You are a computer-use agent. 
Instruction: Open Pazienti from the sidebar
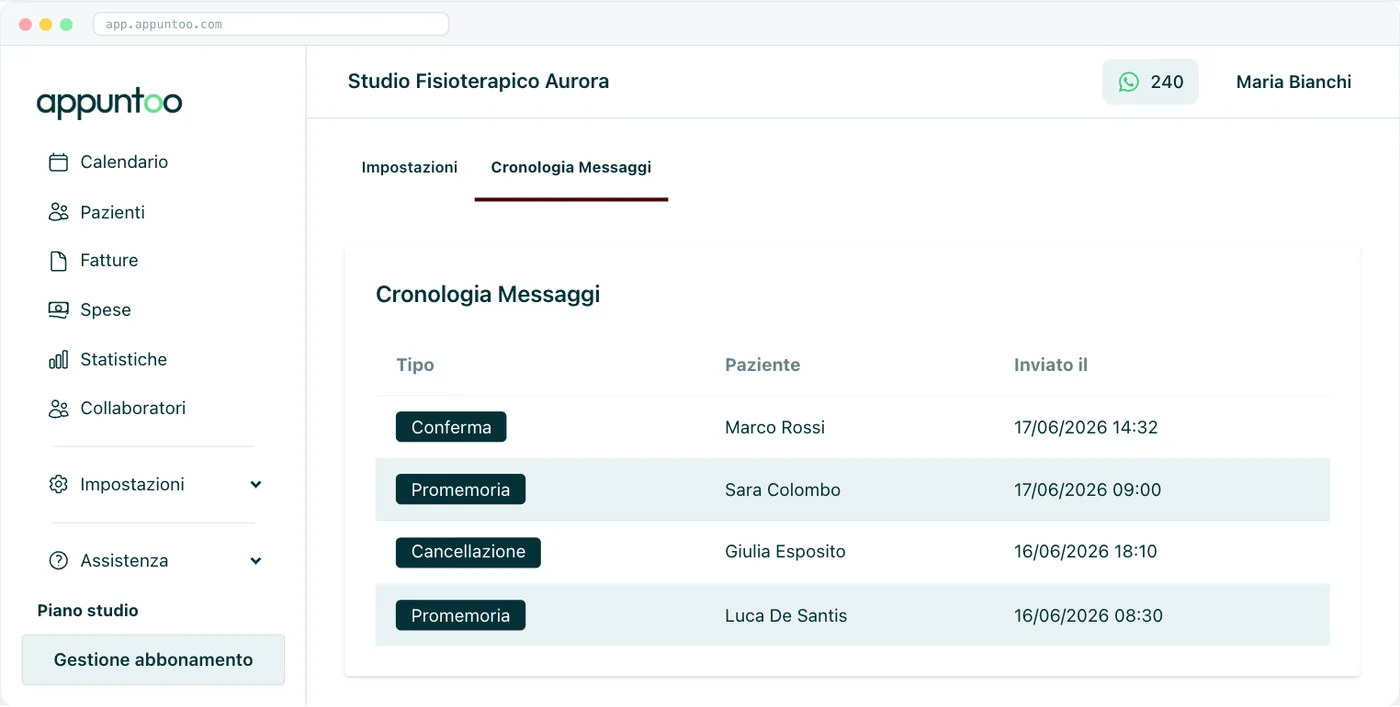coord(112,212)
